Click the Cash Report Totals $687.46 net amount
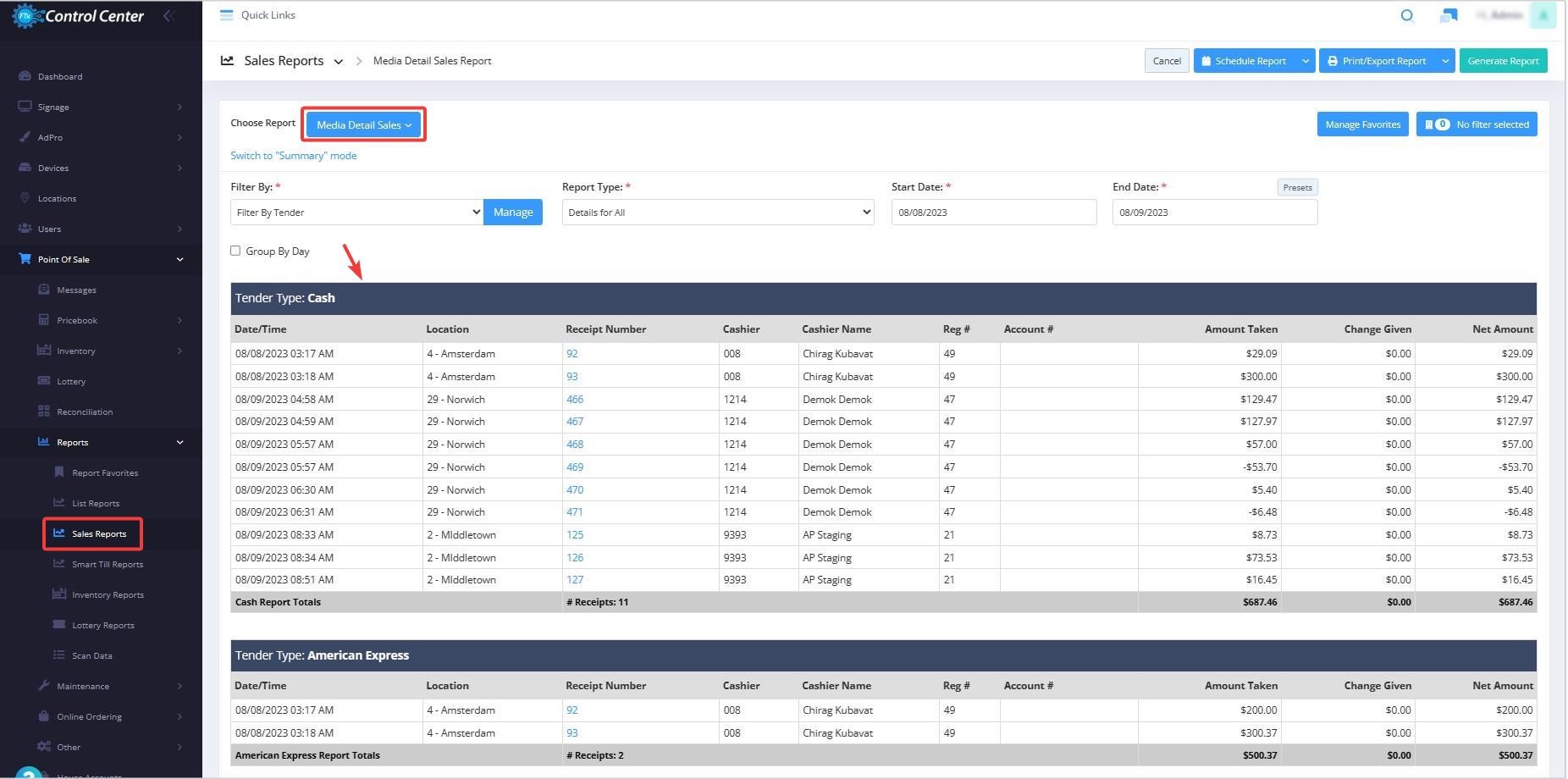The height and width of the screenshot is (779, 1568). coord(1516,602)
